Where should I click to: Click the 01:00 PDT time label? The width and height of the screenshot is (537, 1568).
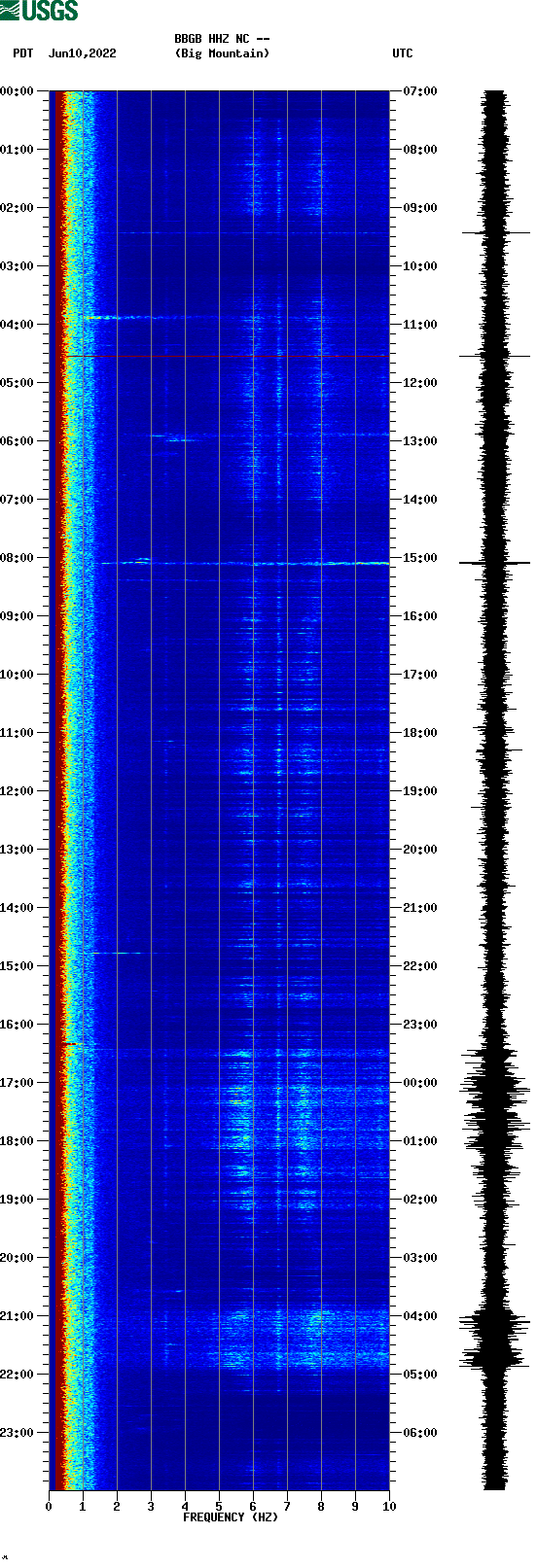tap(18, 150)
